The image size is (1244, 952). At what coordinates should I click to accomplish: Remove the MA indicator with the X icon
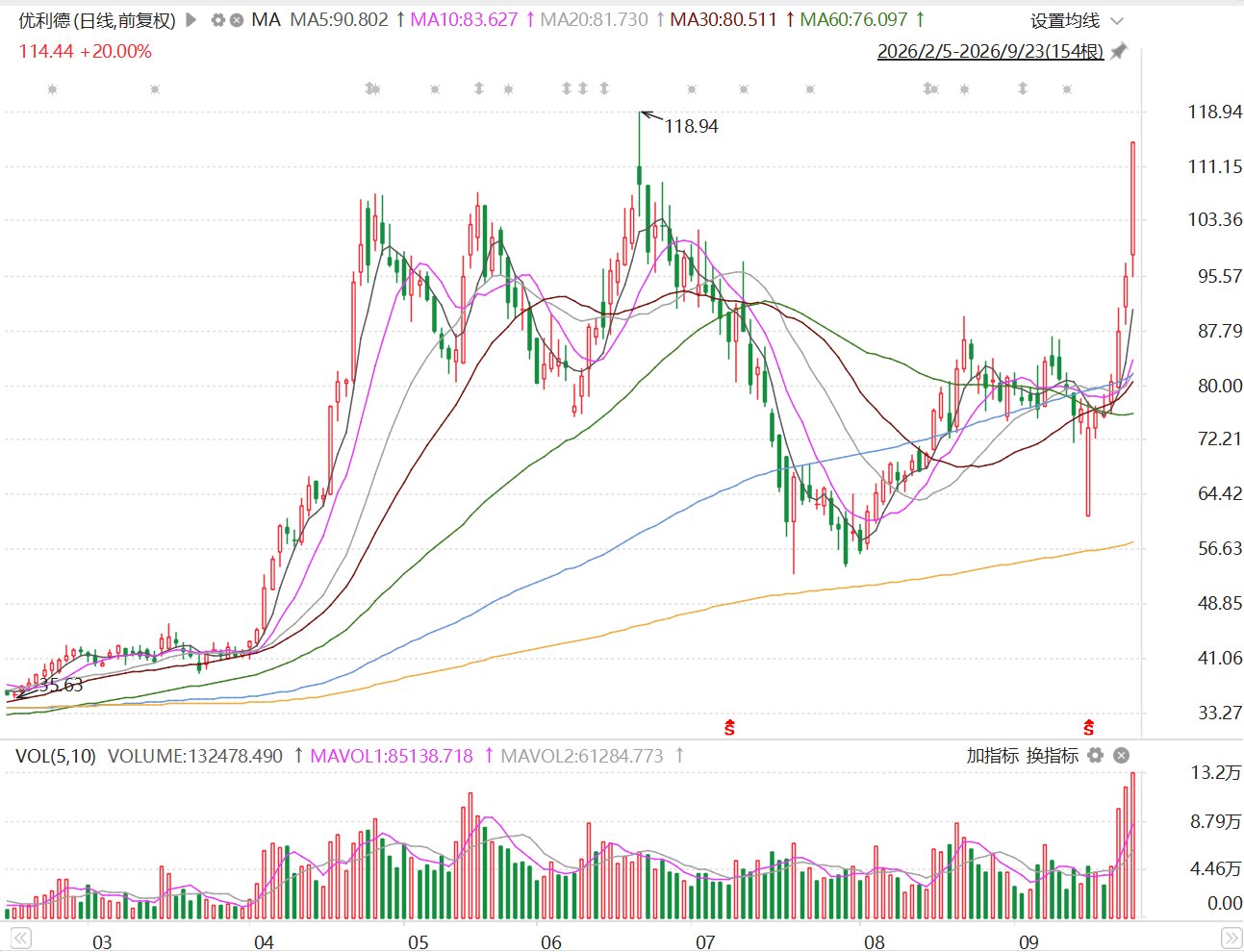click(237, 19)
